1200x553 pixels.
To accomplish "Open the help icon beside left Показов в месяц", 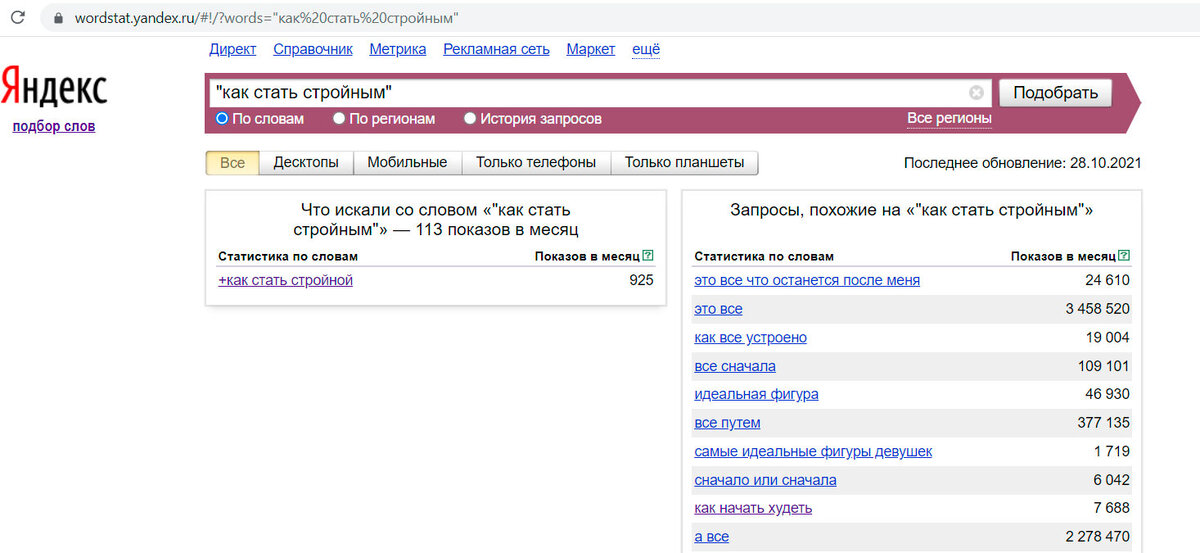I will pyautogui.click(x=648, y=256).
